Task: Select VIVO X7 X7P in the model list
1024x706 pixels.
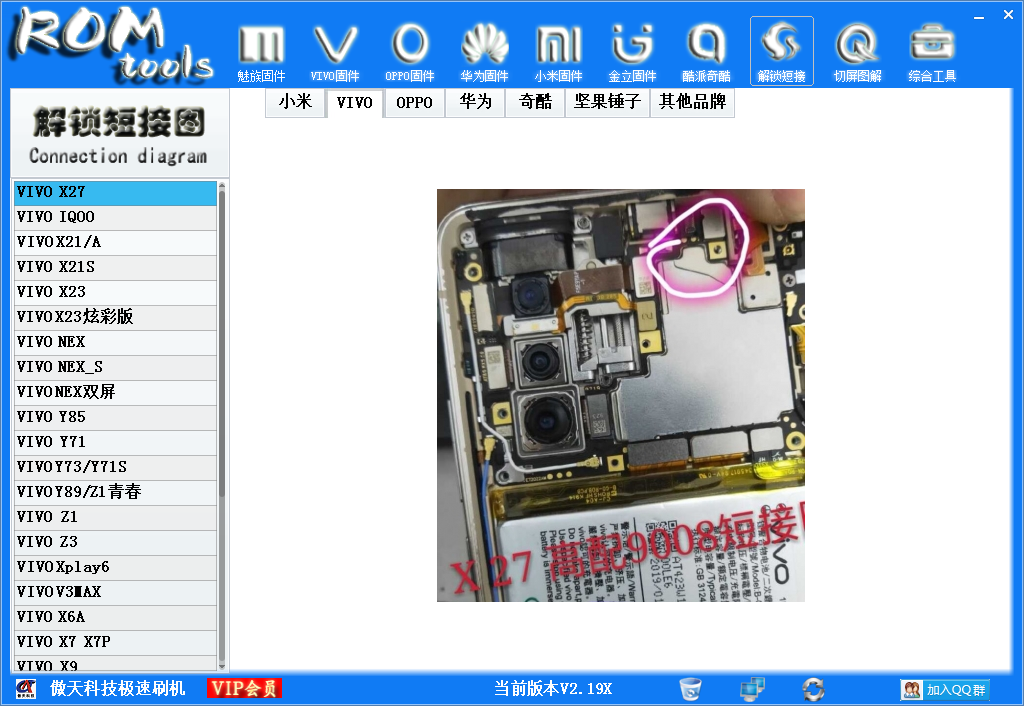Action: (115, 643)
